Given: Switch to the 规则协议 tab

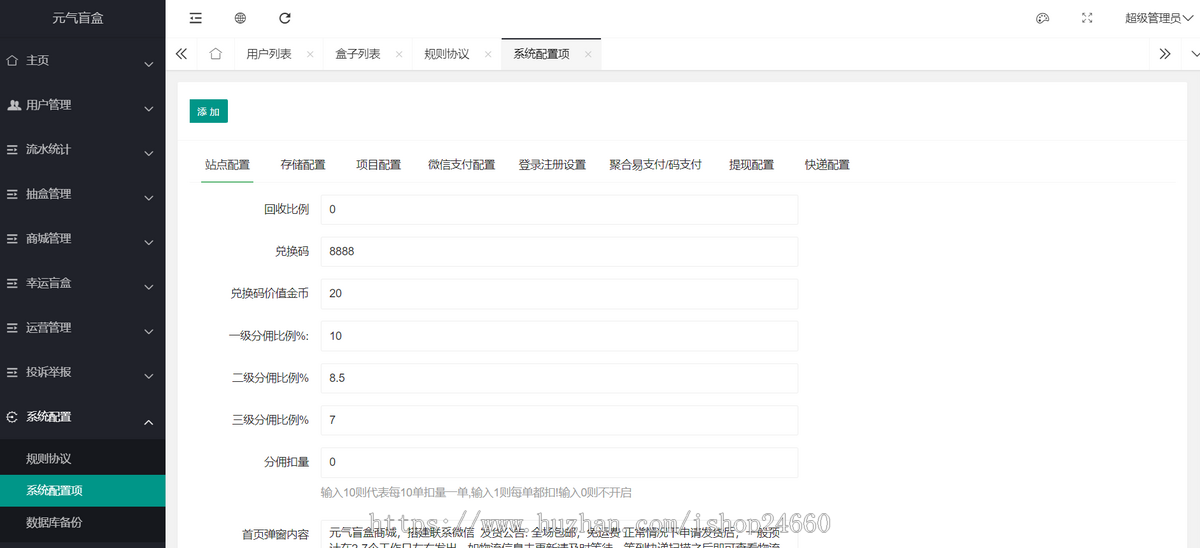Looking at the screenshot, I should (447, 54).
